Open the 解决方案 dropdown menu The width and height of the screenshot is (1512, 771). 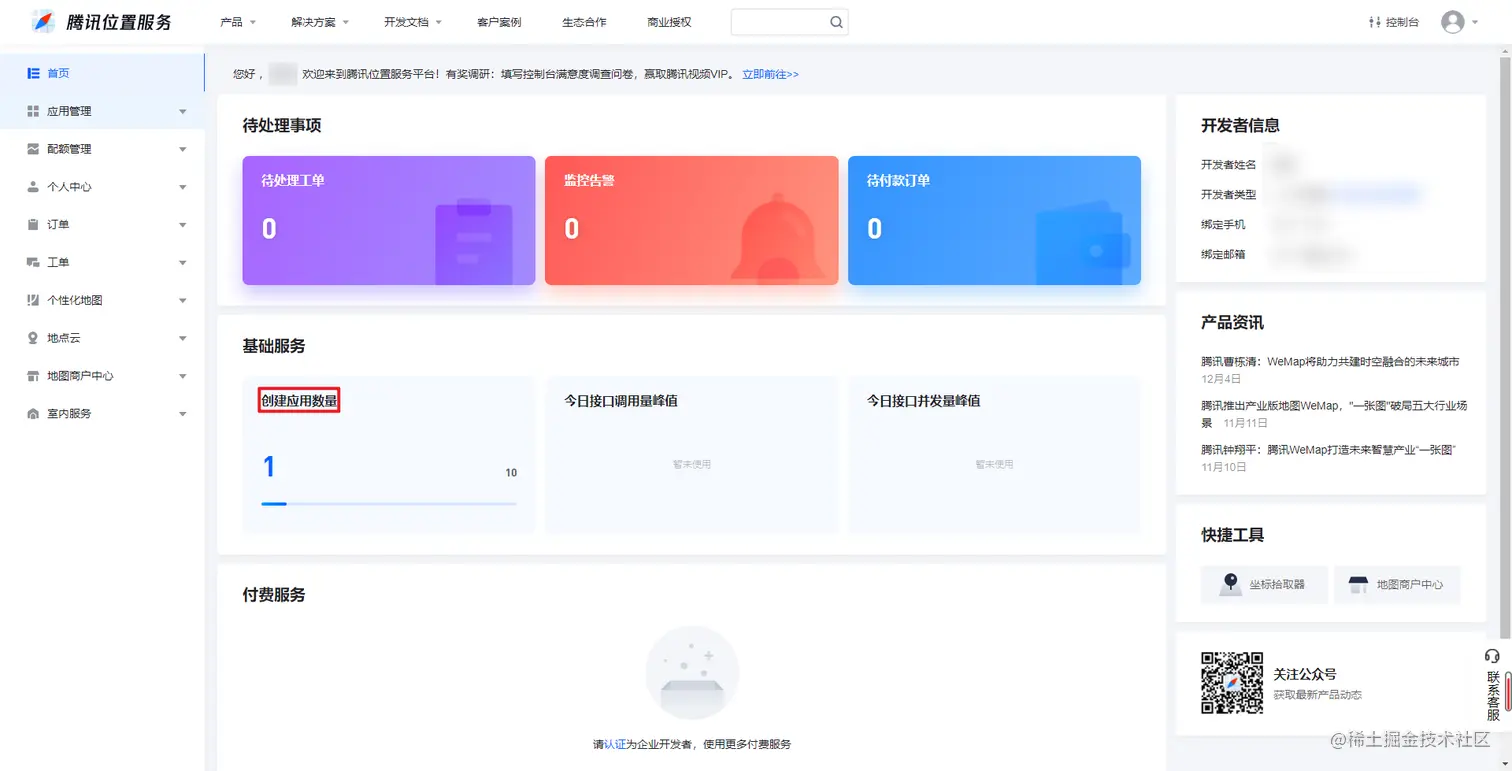[x=313, y=20]
